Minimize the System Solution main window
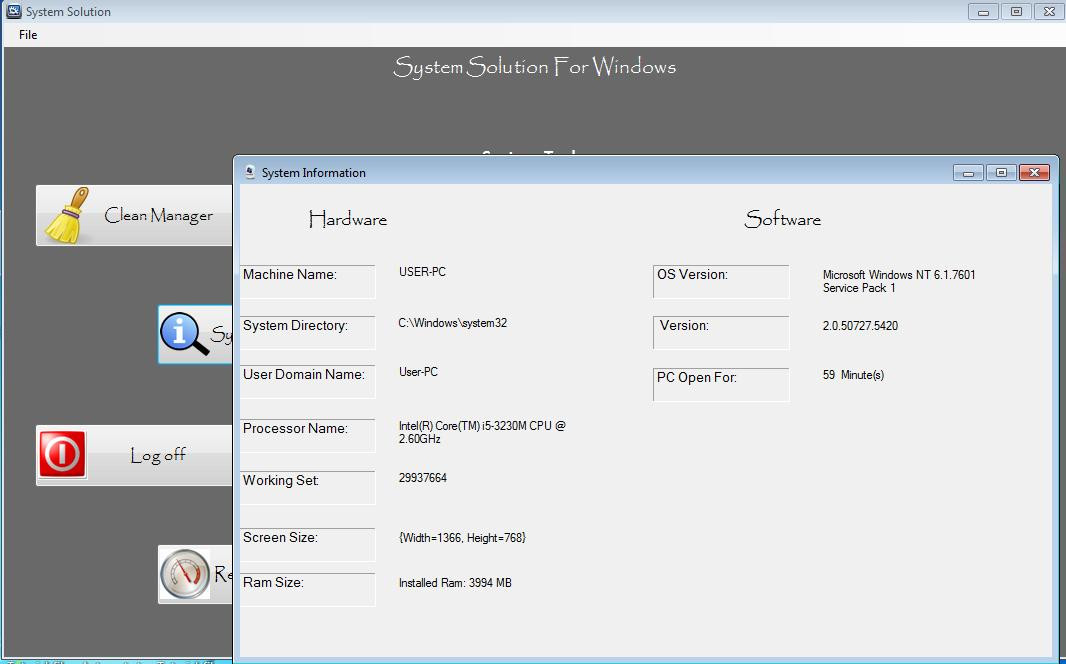The image size is (1066, 664). 983,12
